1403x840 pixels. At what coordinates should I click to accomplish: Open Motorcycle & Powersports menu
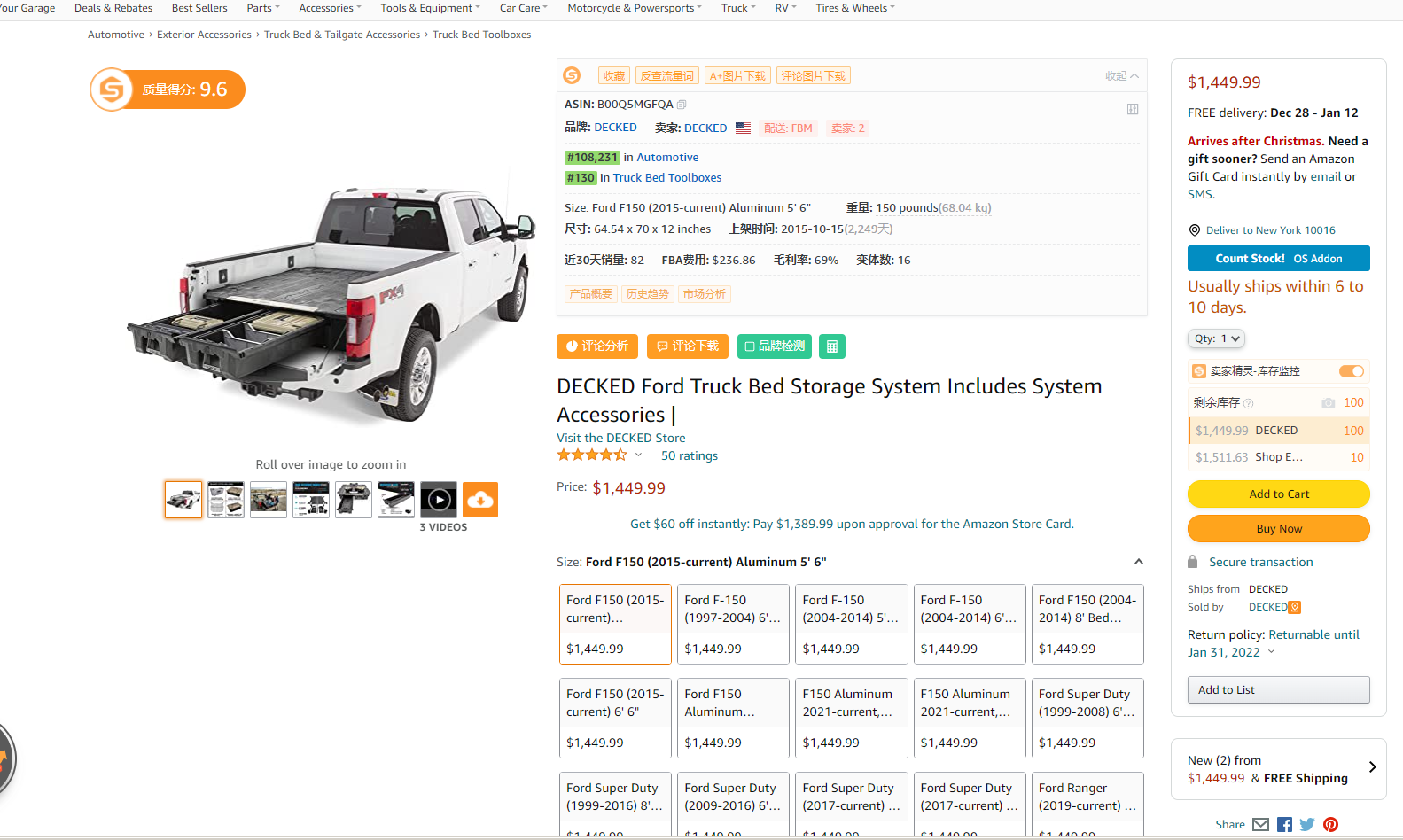point(634,8)
